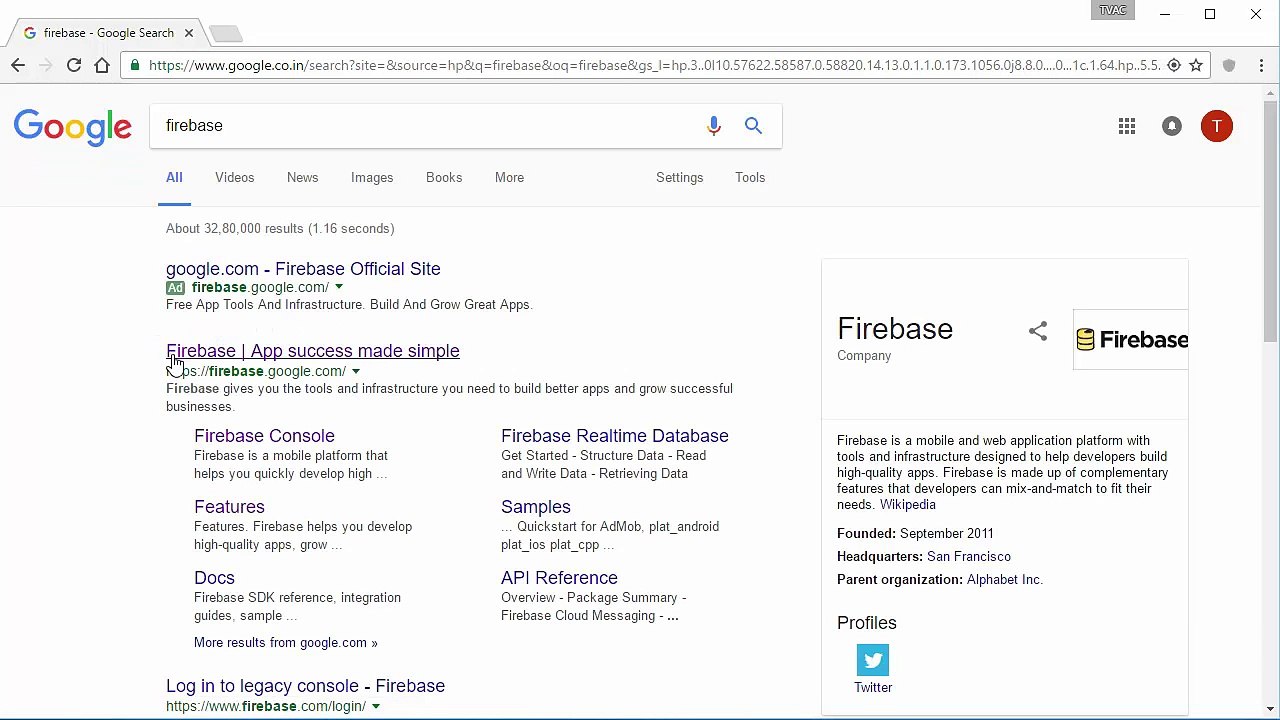Switch to Books results tab
The width and height of the screenshot is (1280, 720).
pyautogui.click(x=444, y=178)
